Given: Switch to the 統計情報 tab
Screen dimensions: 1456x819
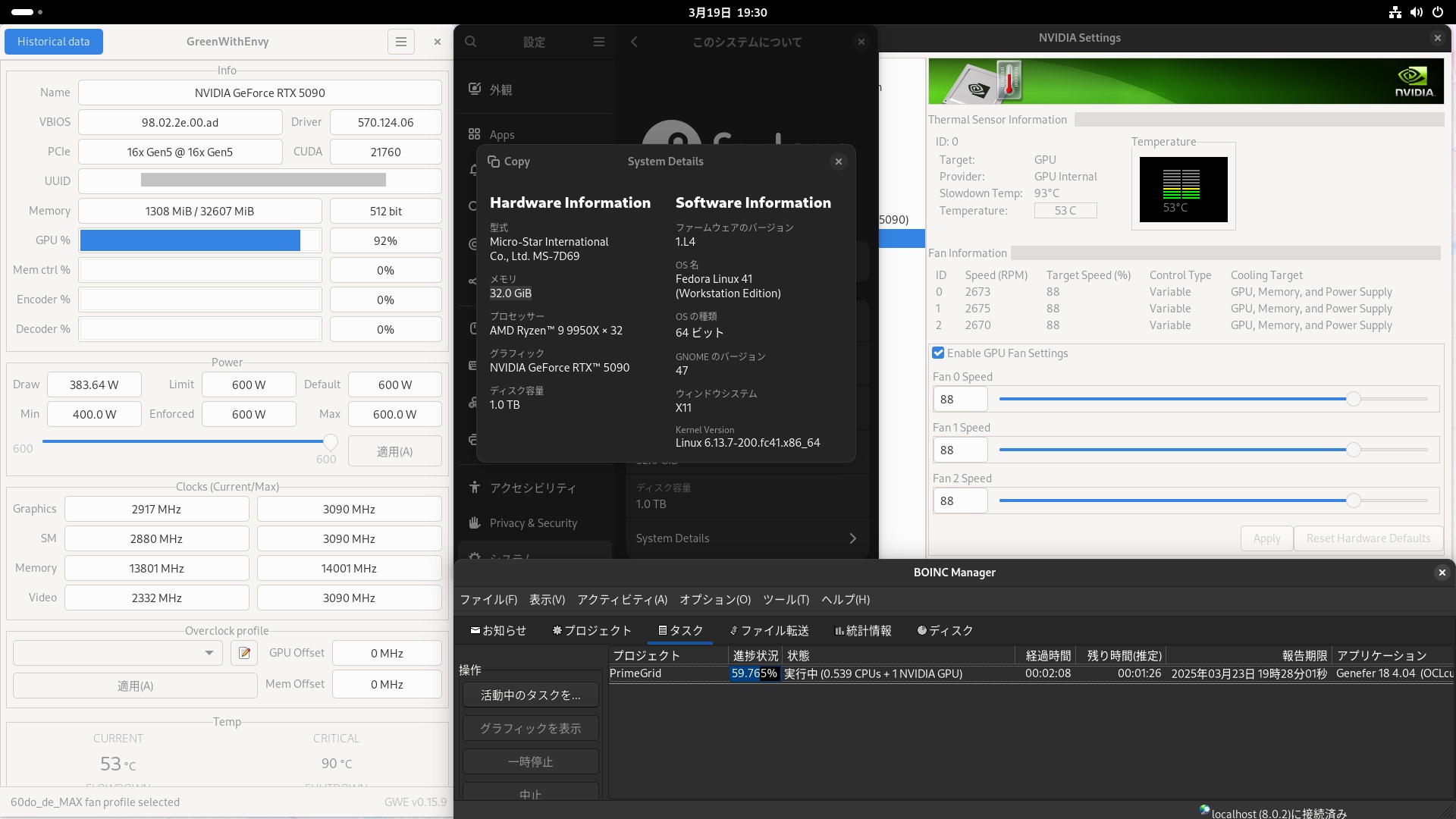Looking at the screenshot, I should (x=863, y=630).
